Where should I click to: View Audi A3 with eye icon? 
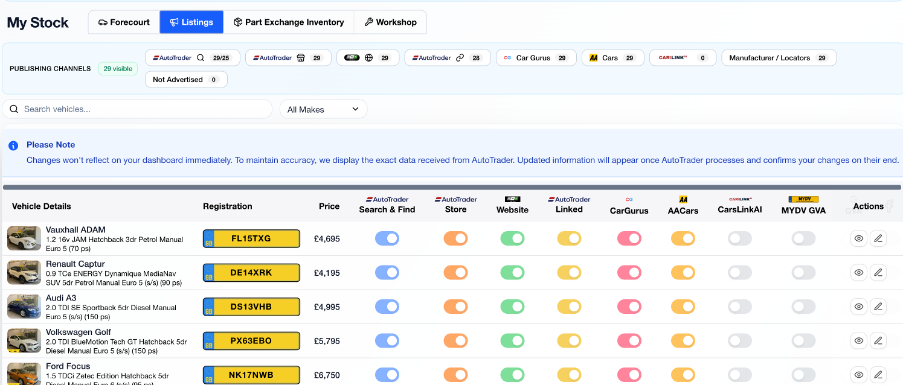pos(859,306)
